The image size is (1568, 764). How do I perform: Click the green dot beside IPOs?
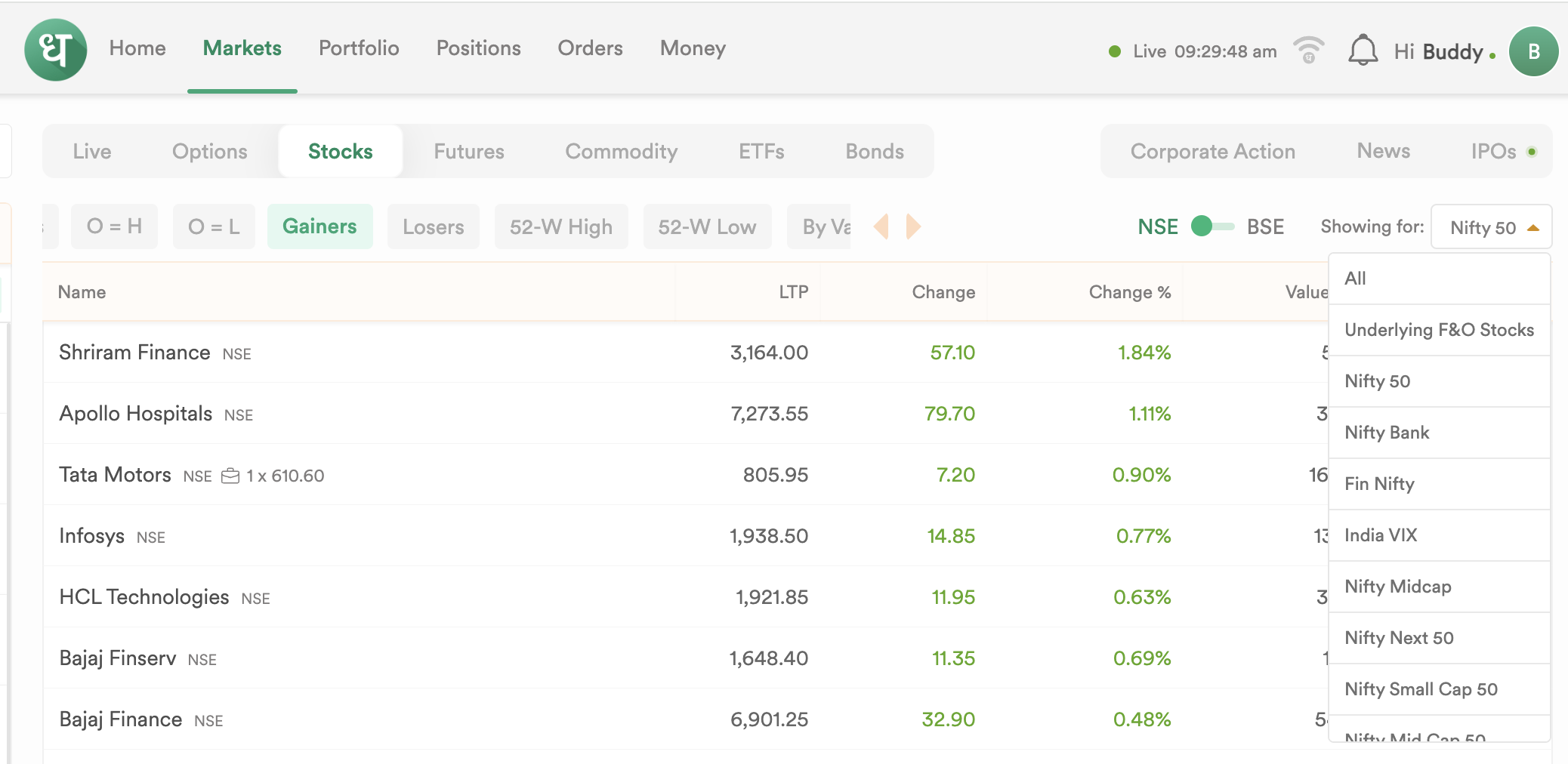(1532, 152)
